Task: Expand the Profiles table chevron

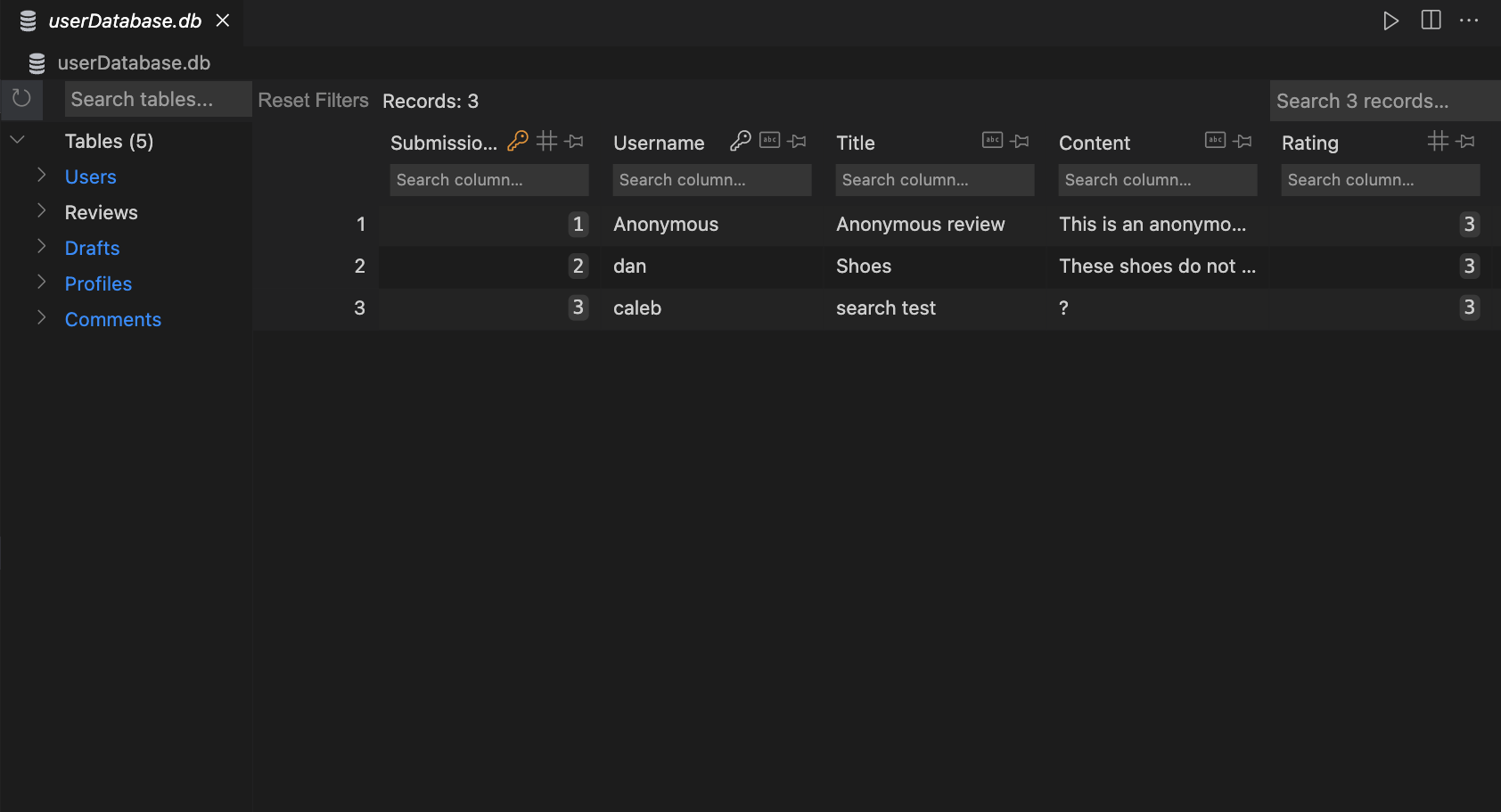Action: click(x=41, y=283)
